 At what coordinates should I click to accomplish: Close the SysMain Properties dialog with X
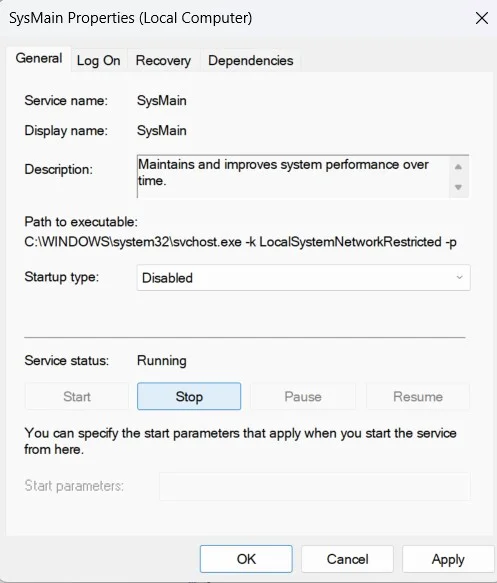tap(482, 18)
